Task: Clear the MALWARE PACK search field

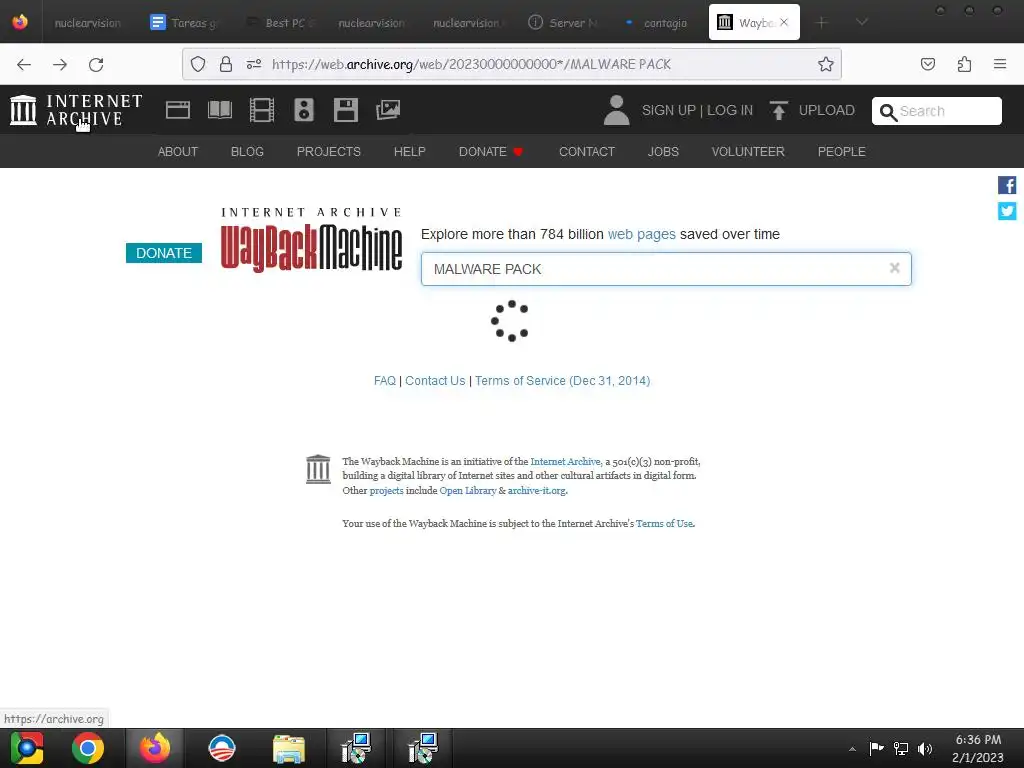Action: tap(895, 268)
